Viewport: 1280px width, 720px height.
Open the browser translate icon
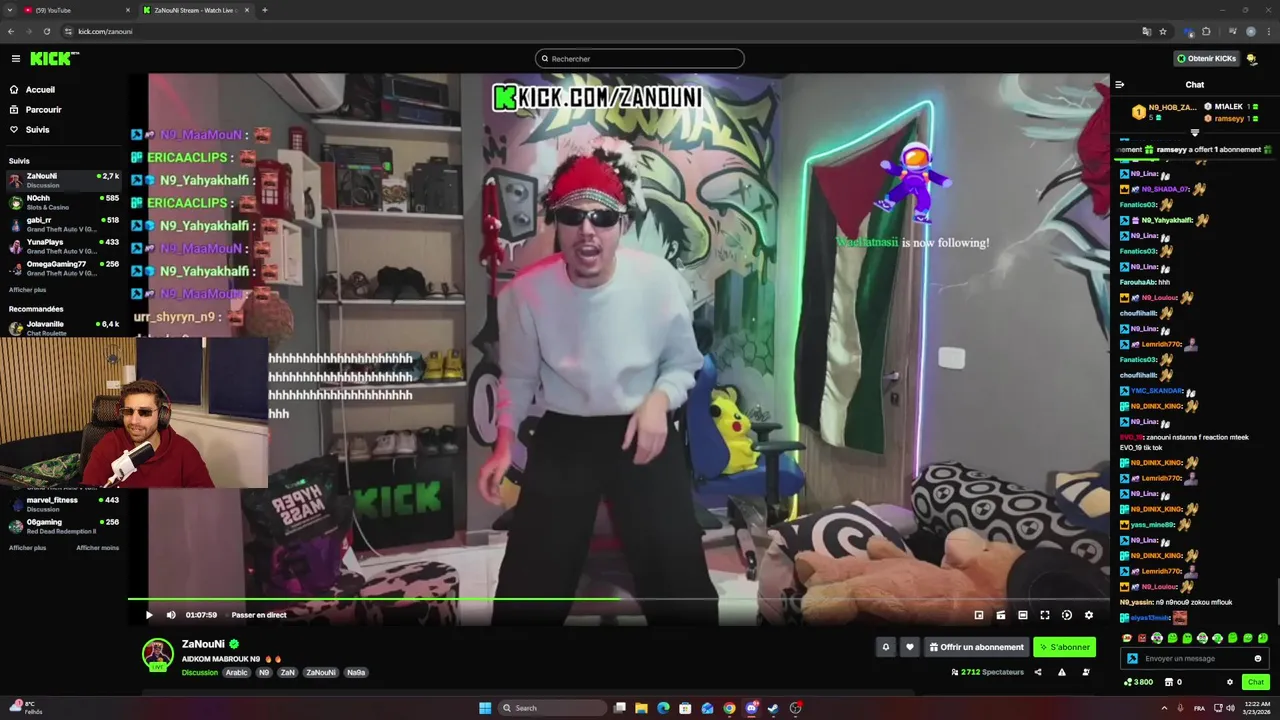[x=1147, y=31]
